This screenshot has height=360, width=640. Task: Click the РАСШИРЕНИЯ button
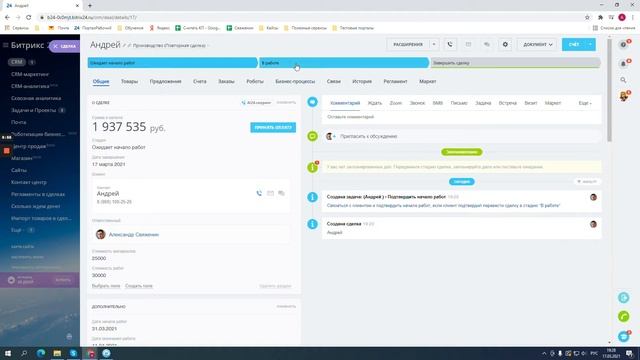click(408, 44)
